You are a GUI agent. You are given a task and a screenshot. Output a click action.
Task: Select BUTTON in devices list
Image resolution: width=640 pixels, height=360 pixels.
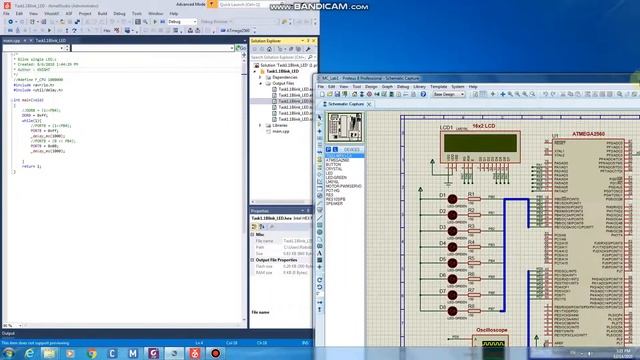click(333, 164)
